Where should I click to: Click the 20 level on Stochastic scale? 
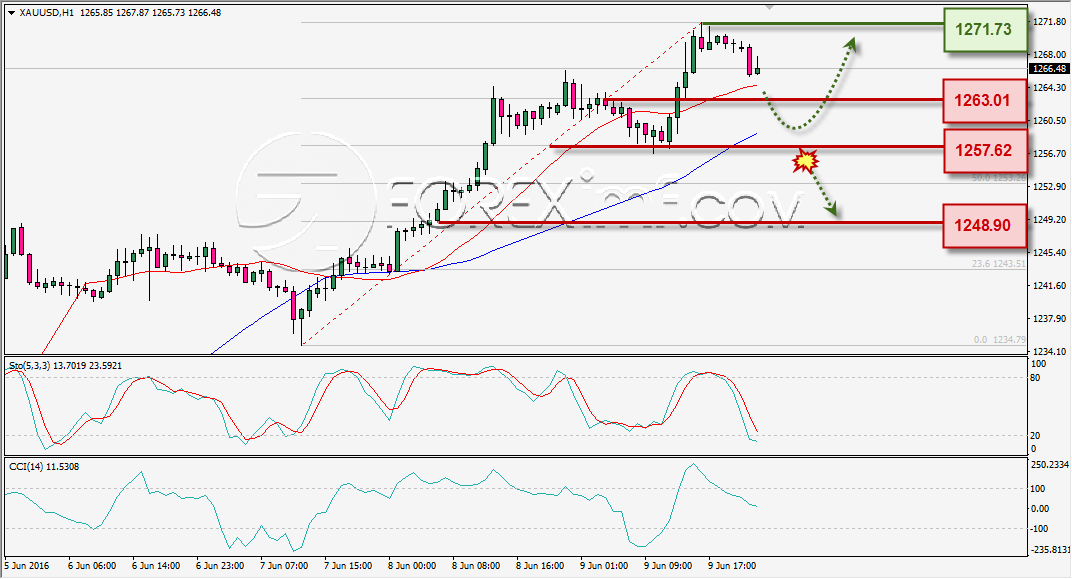click(1035, 435)
